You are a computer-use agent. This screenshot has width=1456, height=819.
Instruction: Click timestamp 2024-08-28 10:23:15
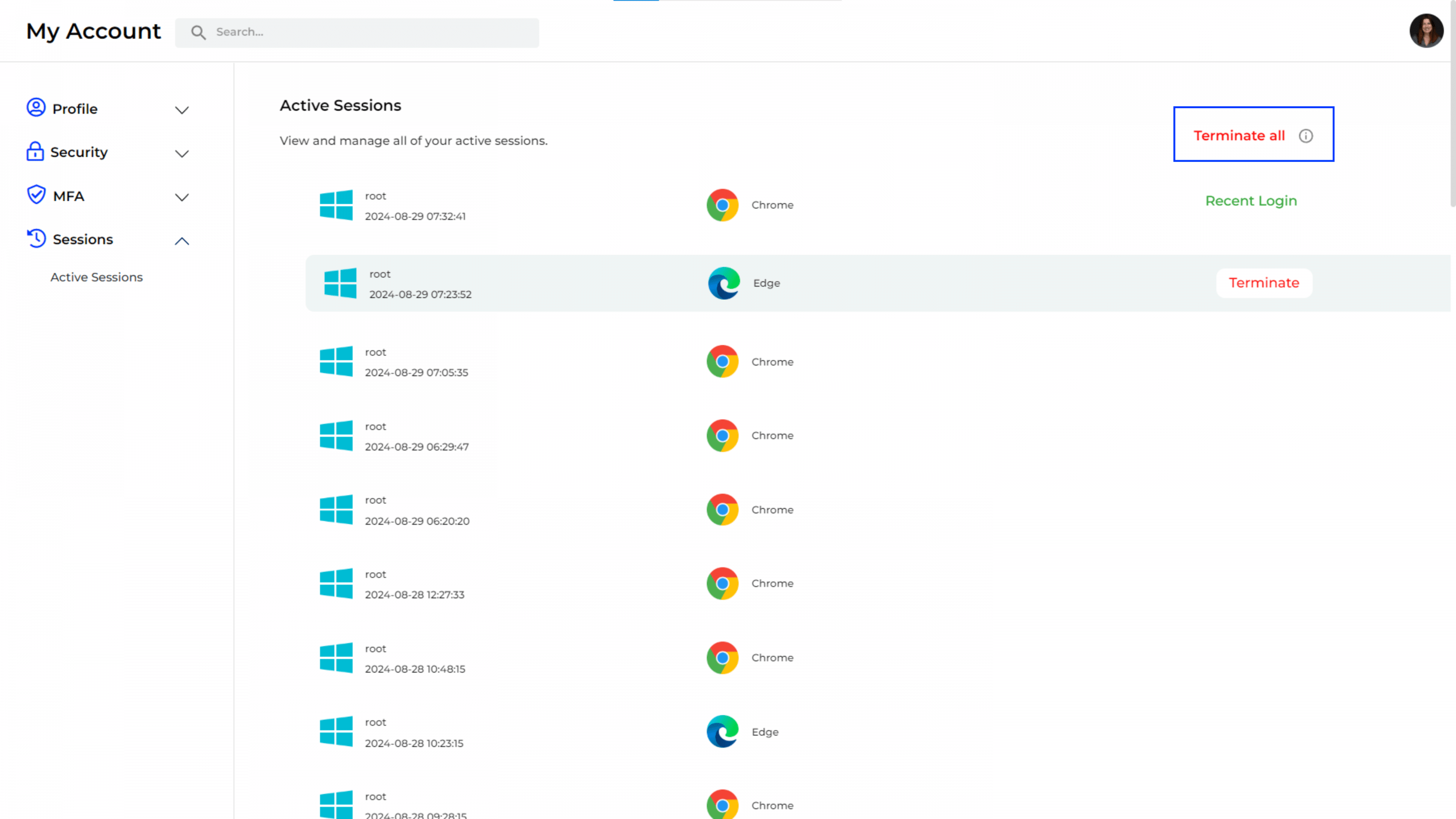pyautogui.click(x=414, y=743)
